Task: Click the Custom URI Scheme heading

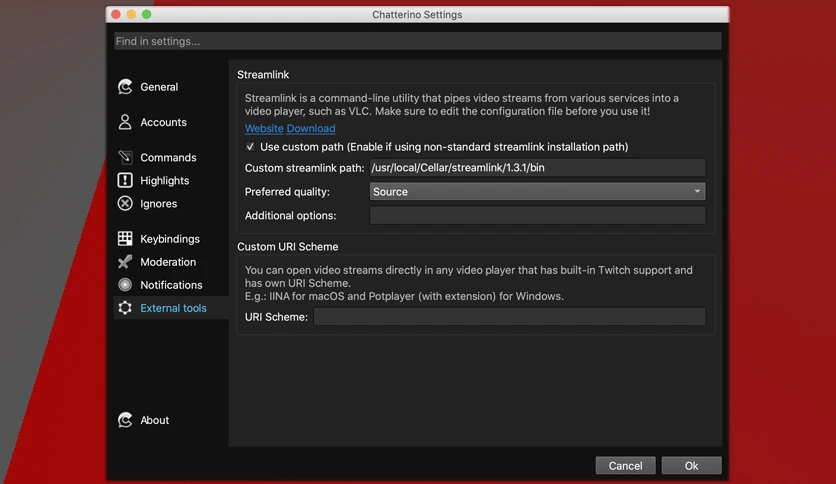Action: tap(287, 247)
